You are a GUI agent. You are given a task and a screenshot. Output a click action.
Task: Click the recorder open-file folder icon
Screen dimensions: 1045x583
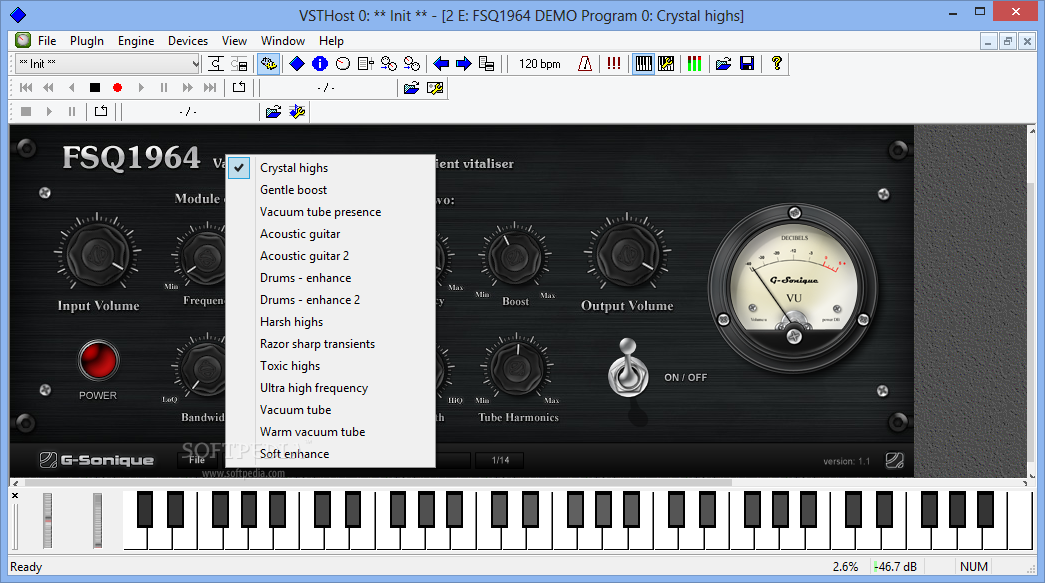[411, 88]
